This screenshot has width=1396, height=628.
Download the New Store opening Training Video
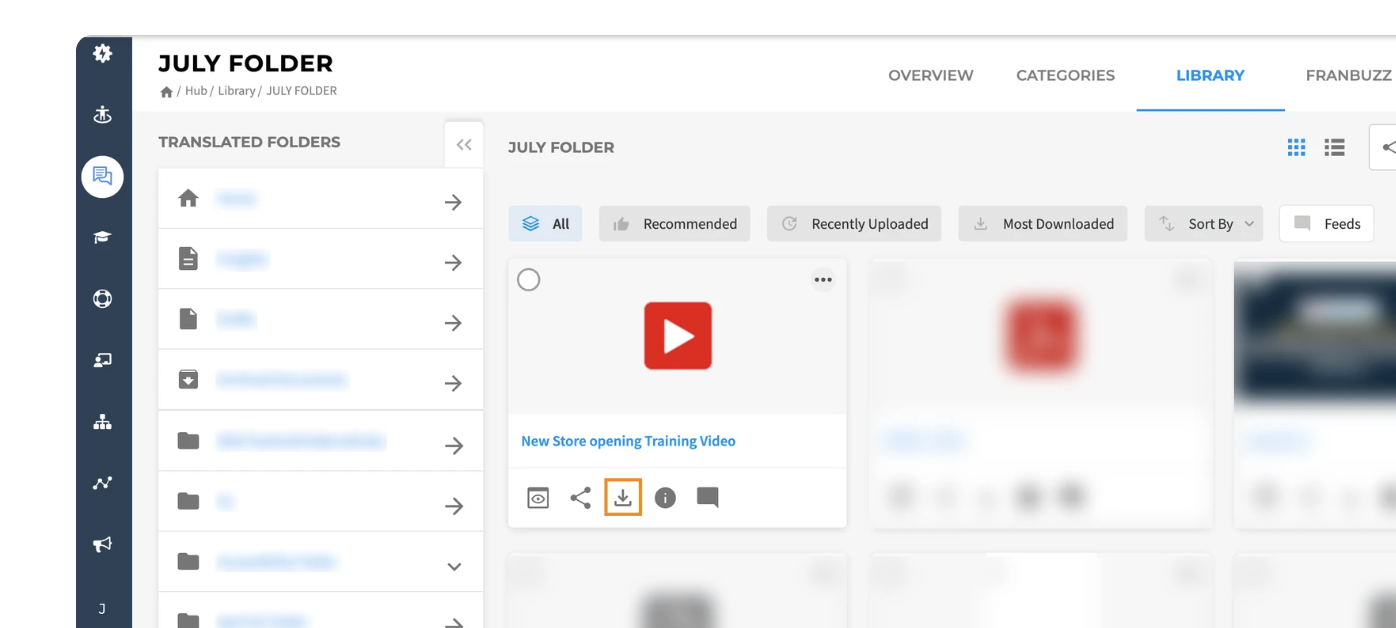623,497
